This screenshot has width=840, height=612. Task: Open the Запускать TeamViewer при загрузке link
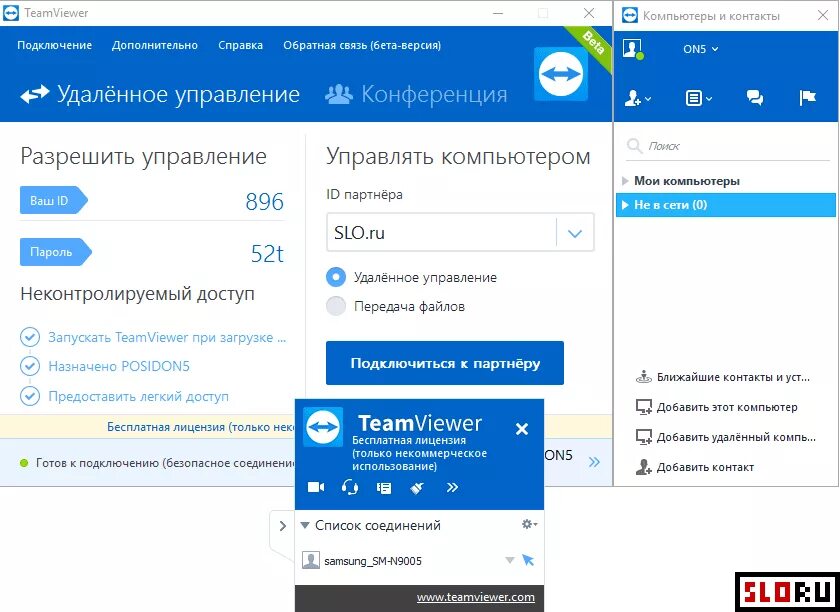point(167,338)
